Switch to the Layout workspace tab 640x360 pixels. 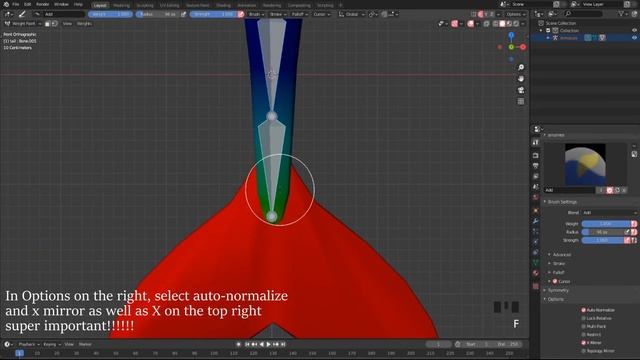pos(100,5)
